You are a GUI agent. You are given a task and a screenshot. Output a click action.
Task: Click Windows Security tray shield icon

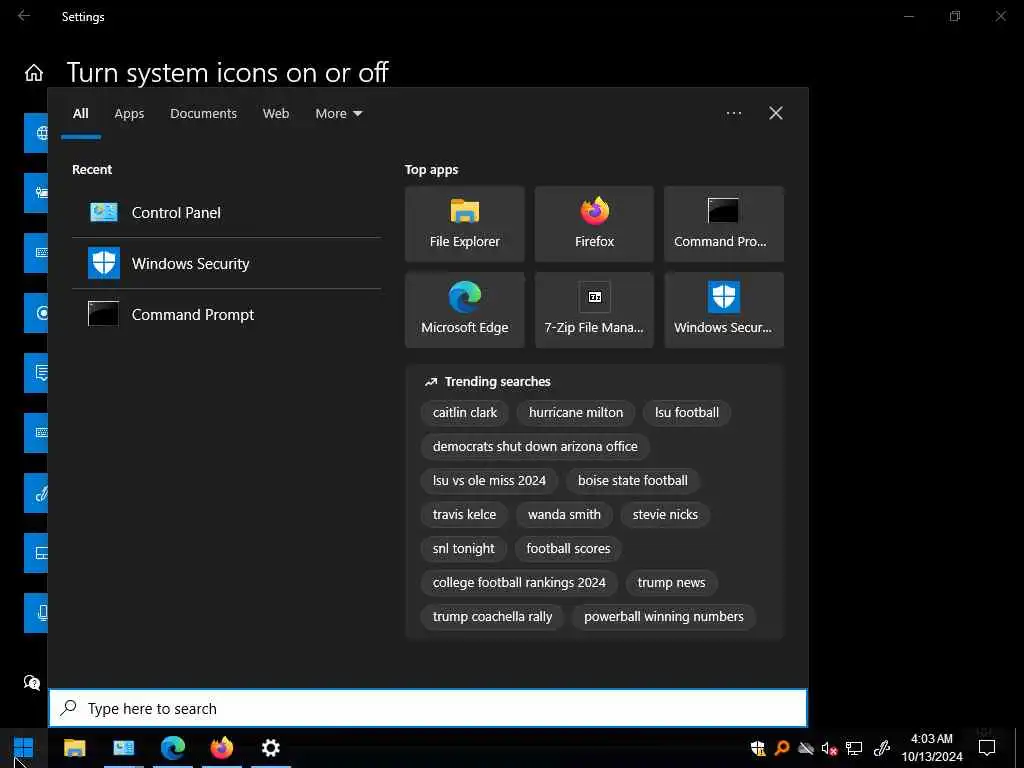(x=758, y=748)
